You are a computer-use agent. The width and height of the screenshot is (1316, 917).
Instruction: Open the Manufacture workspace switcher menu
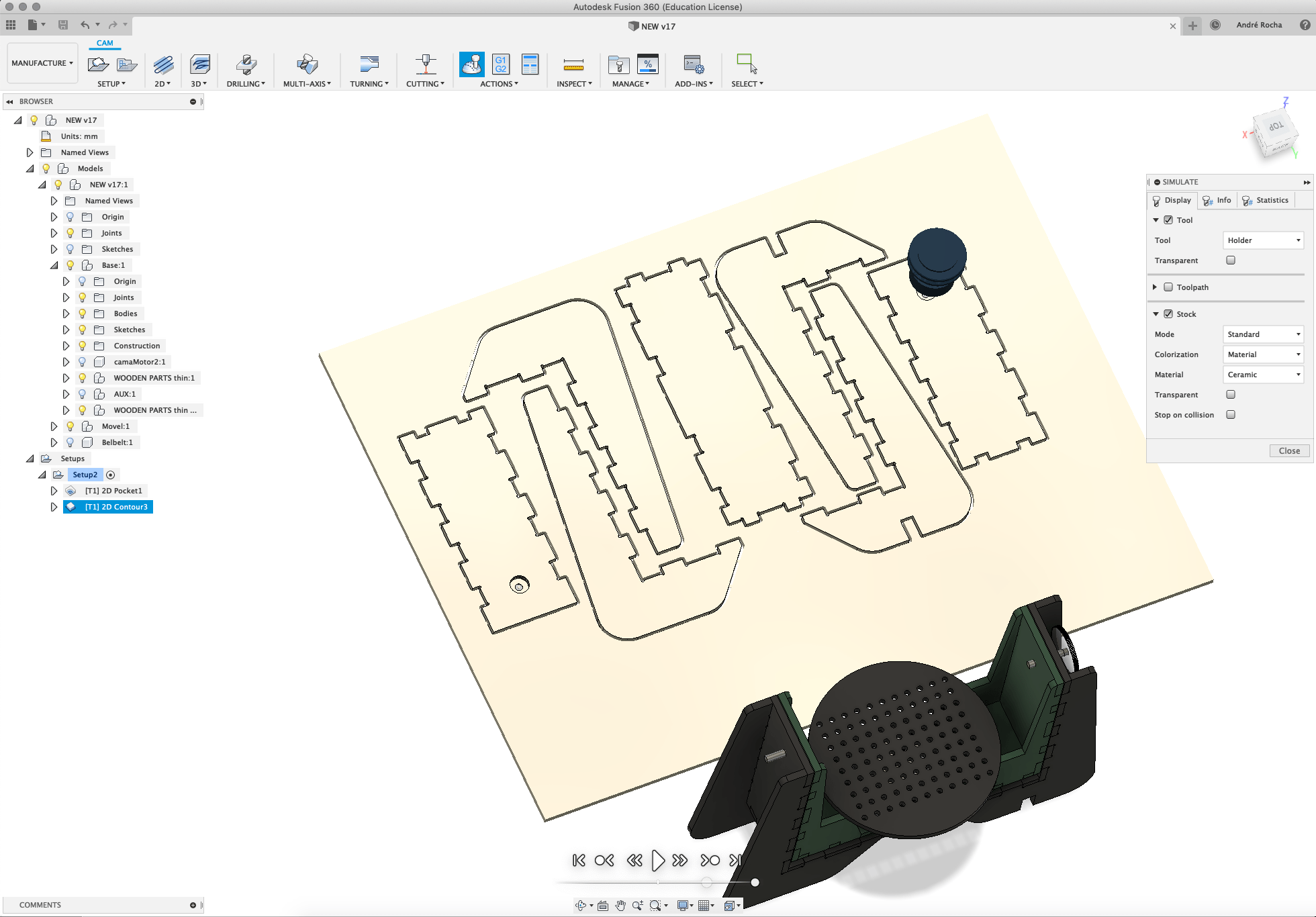tap(42, 62)
